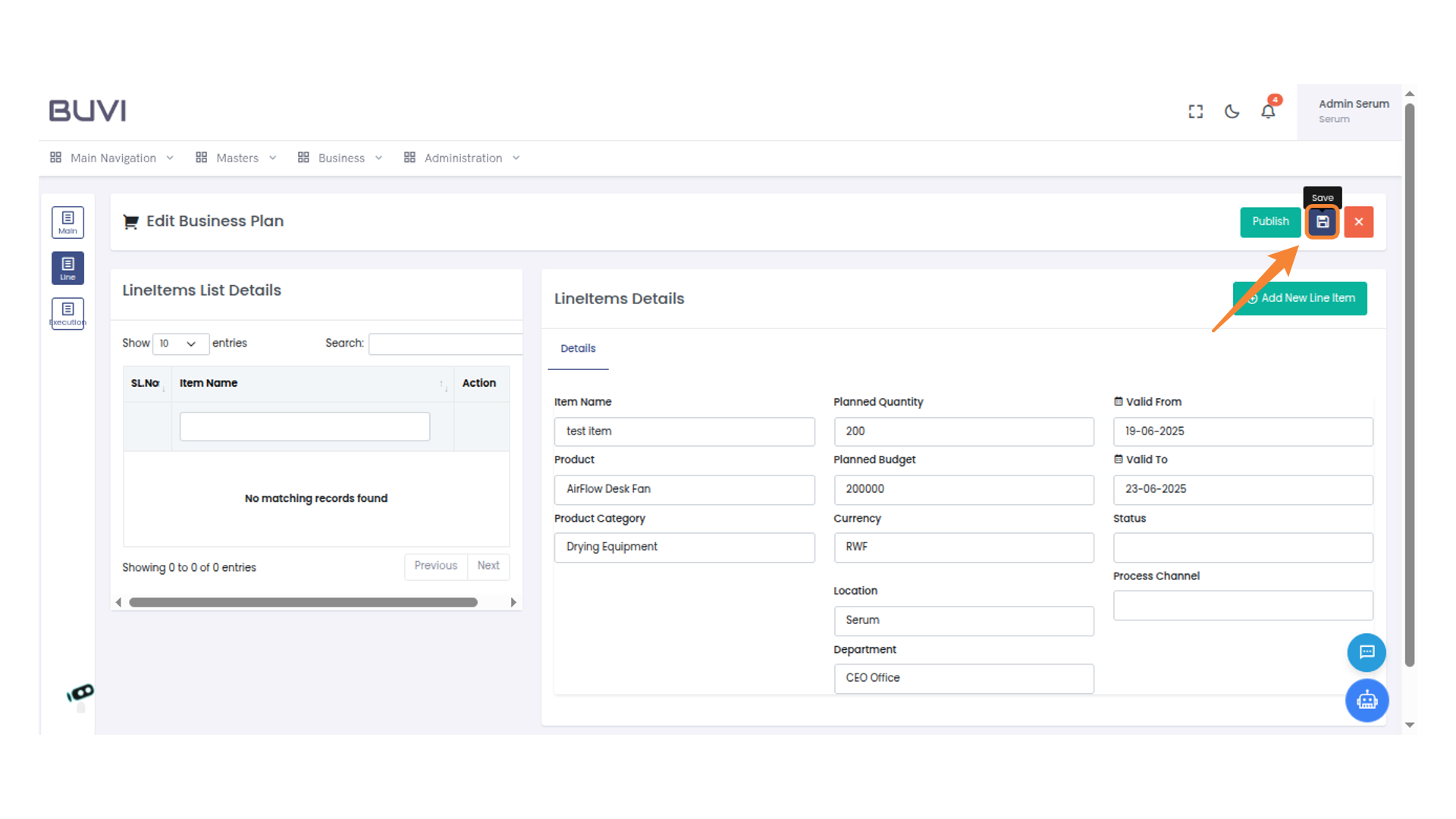Switch to the Details tab
1456x819 pixels.
[578, 349]
